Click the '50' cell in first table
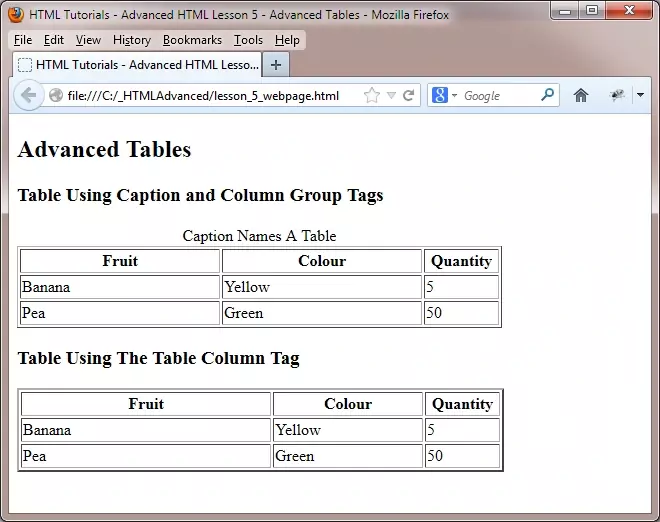 pyautogui.click(x=461, y=313)
